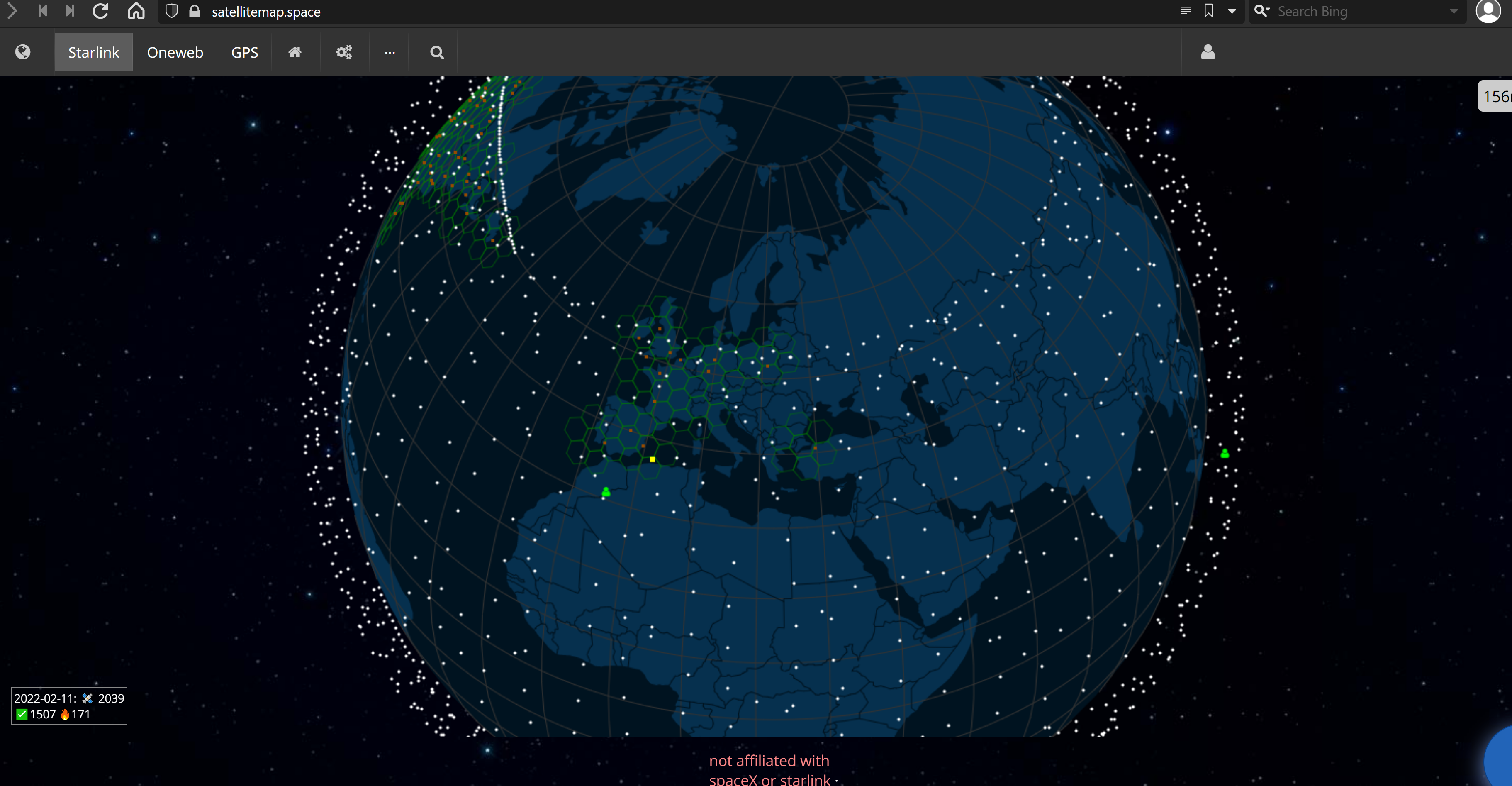Click the shield tracker-blocking icon
Viewport: 1512px width, 786px height.
[171, 11]
